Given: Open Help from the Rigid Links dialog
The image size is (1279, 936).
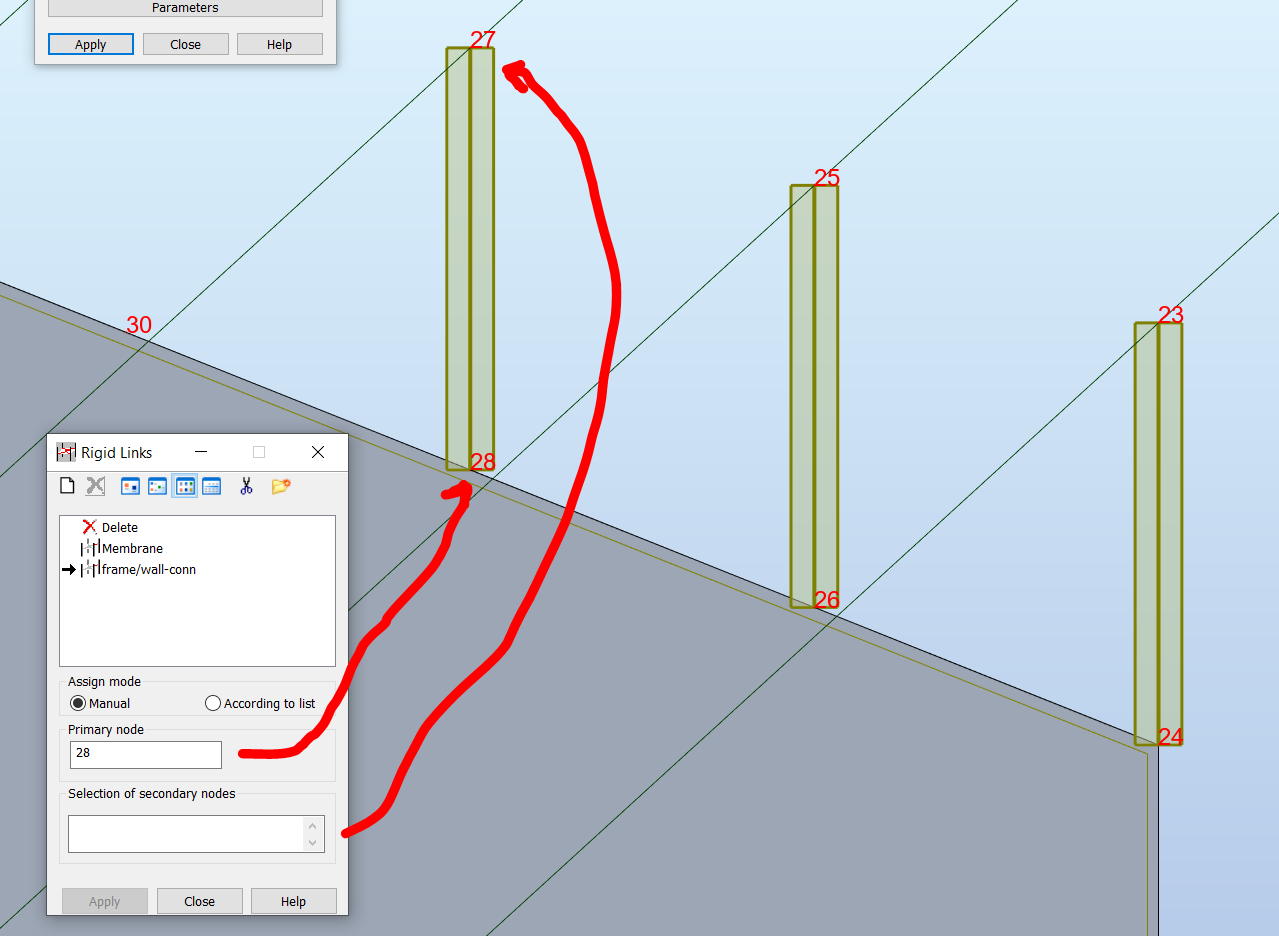Looking at the screenshot, I should tap(293, 901).
